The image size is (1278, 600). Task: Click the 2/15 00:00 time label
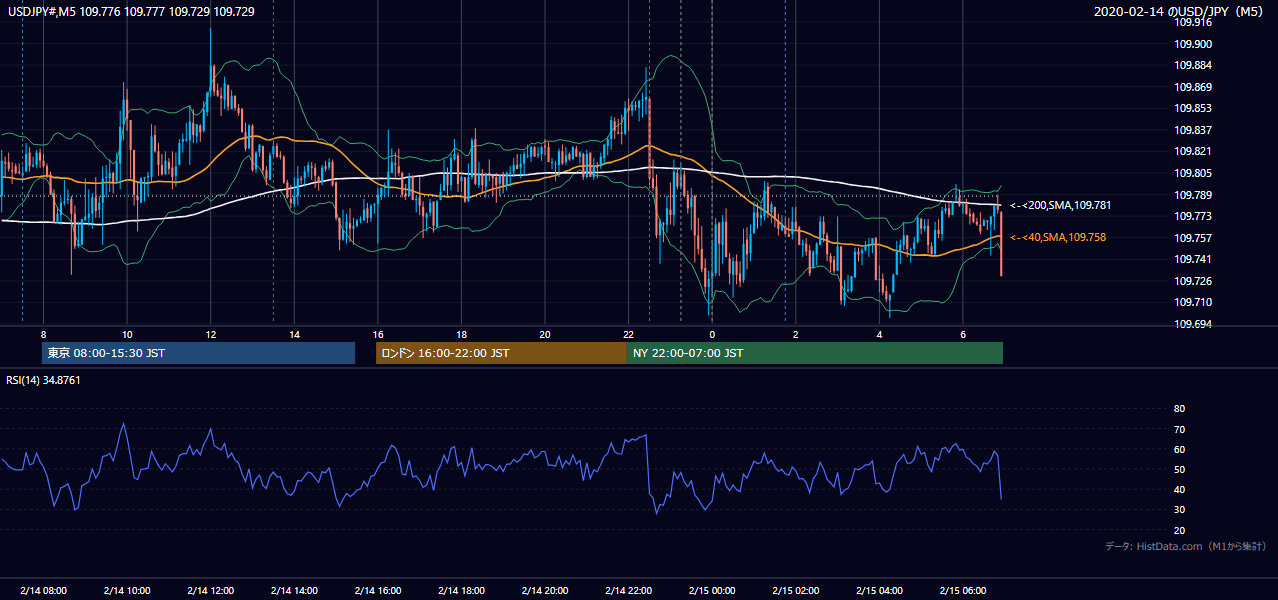pos(711,591)
